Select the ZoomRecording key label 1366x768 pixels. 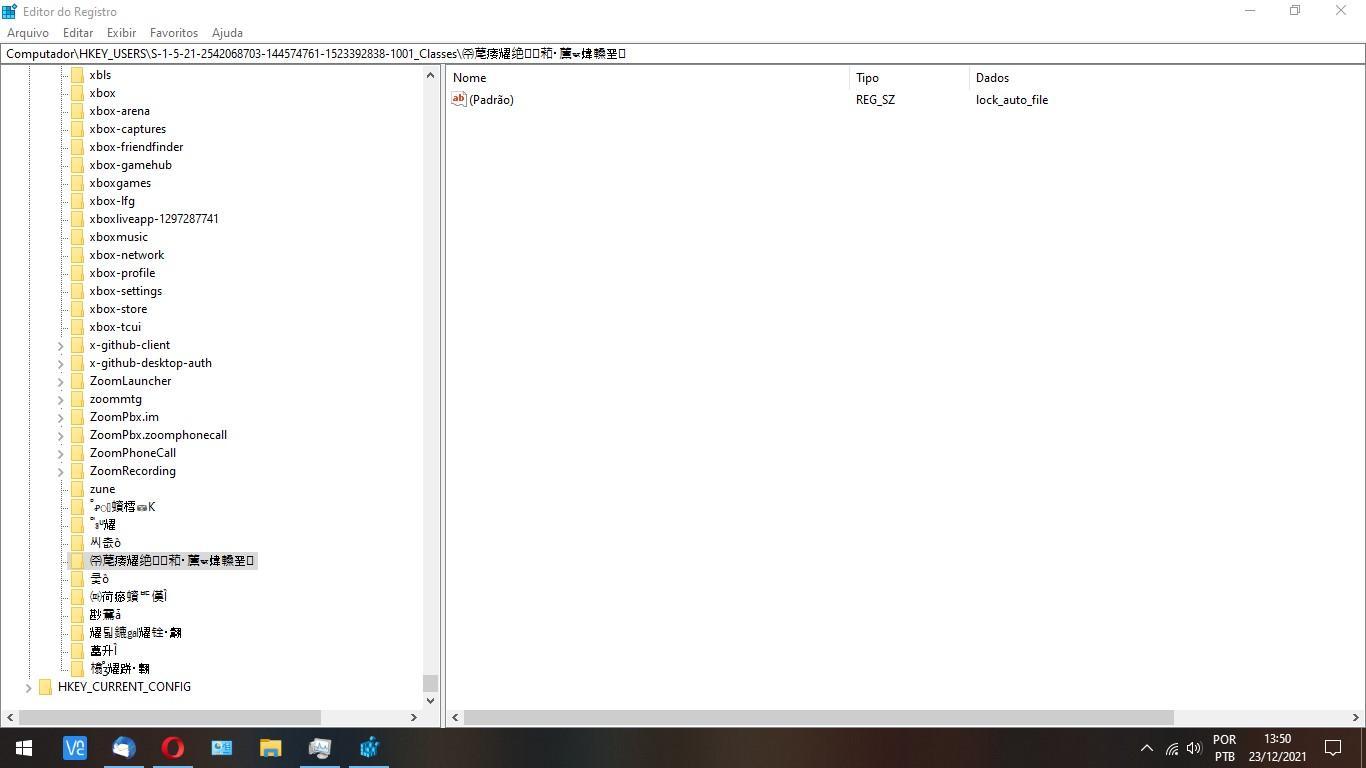(x=133, y=471)
